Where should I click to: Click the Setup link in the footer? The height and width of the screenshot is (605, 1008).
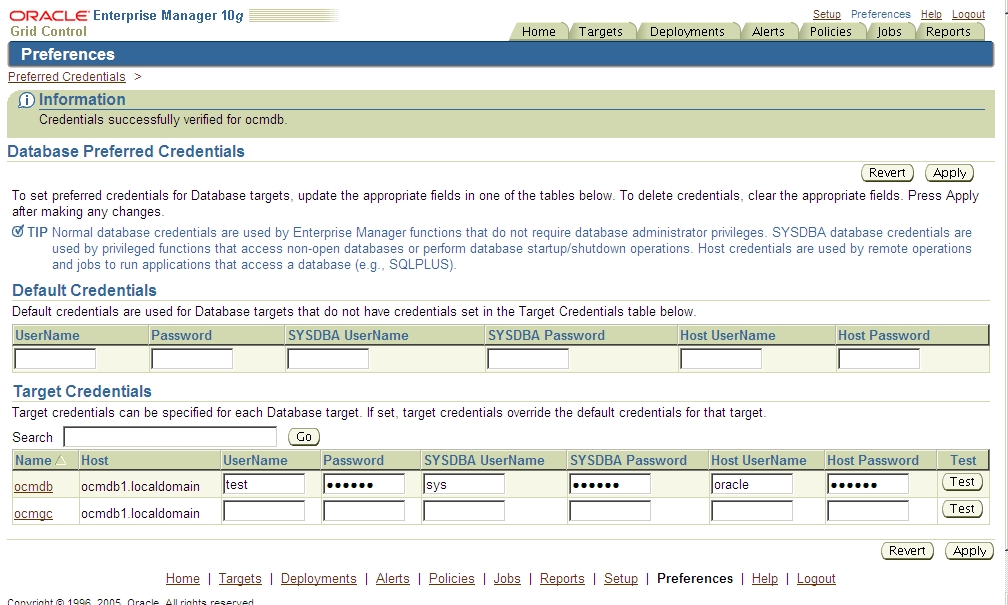(x=620, y=579)
